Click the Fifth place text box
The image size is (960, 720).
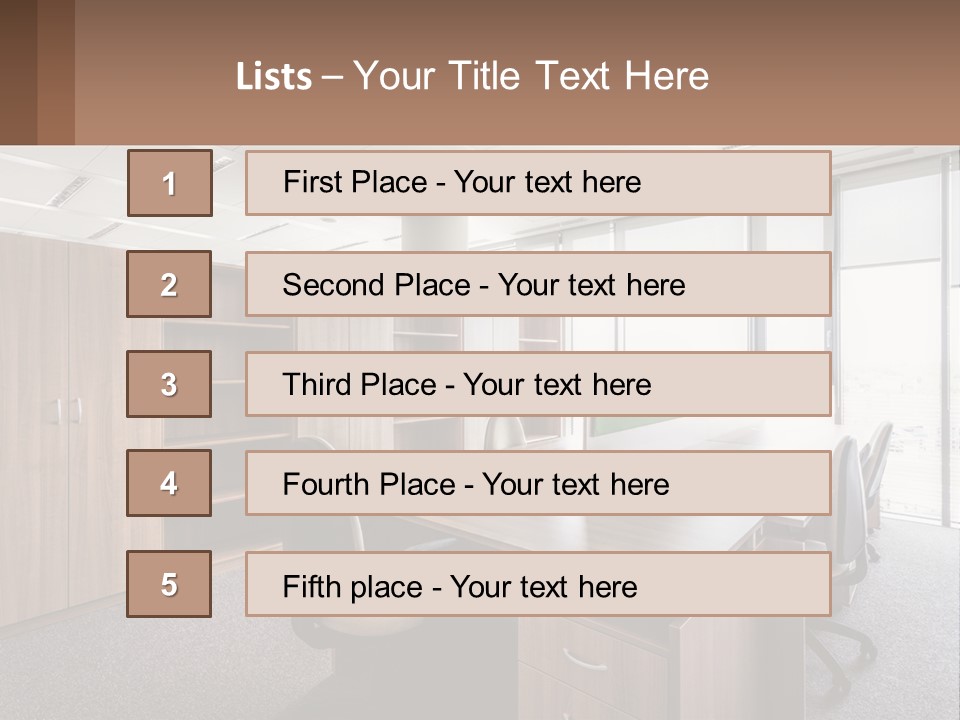(538, 584)
